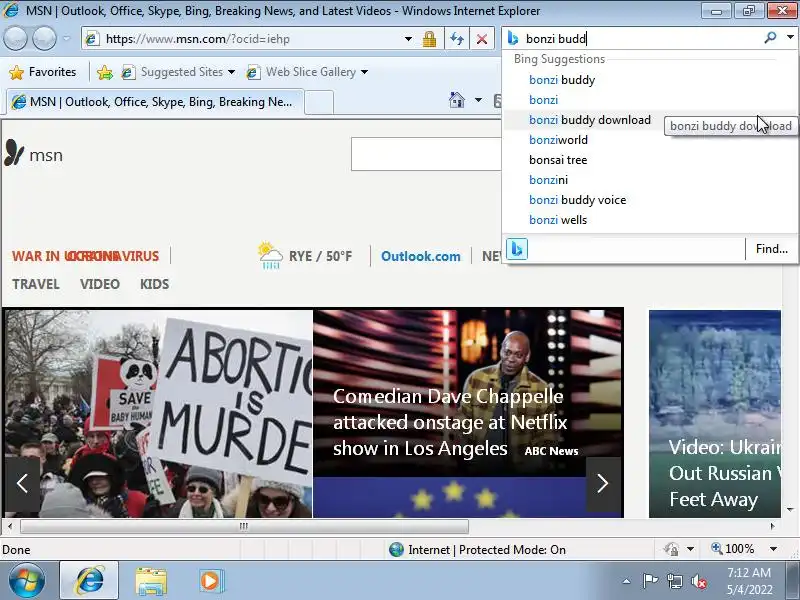Click the previous slide arrow on carousel

click(22, 484)
